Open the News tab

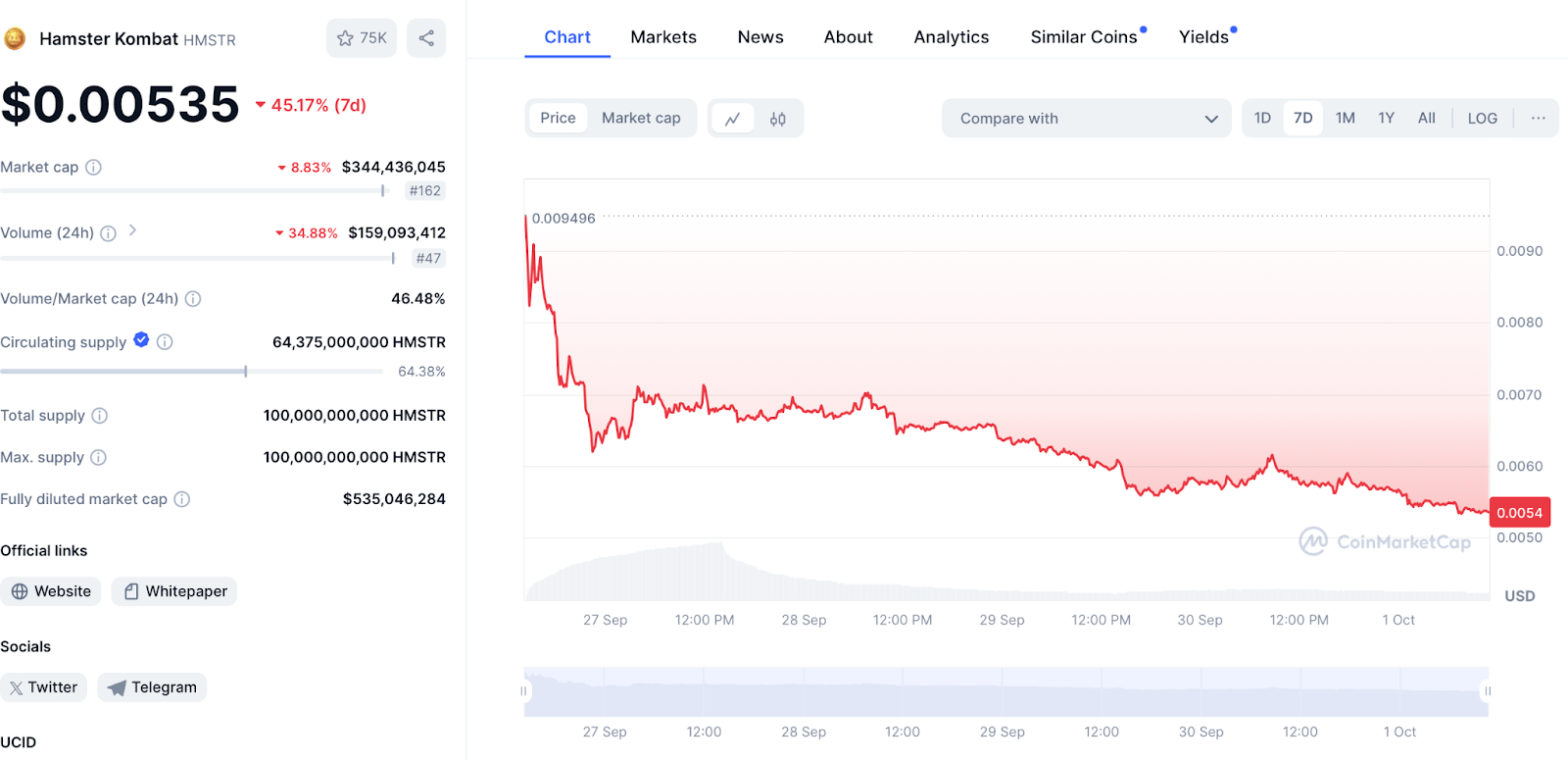(x=760, y=37)
